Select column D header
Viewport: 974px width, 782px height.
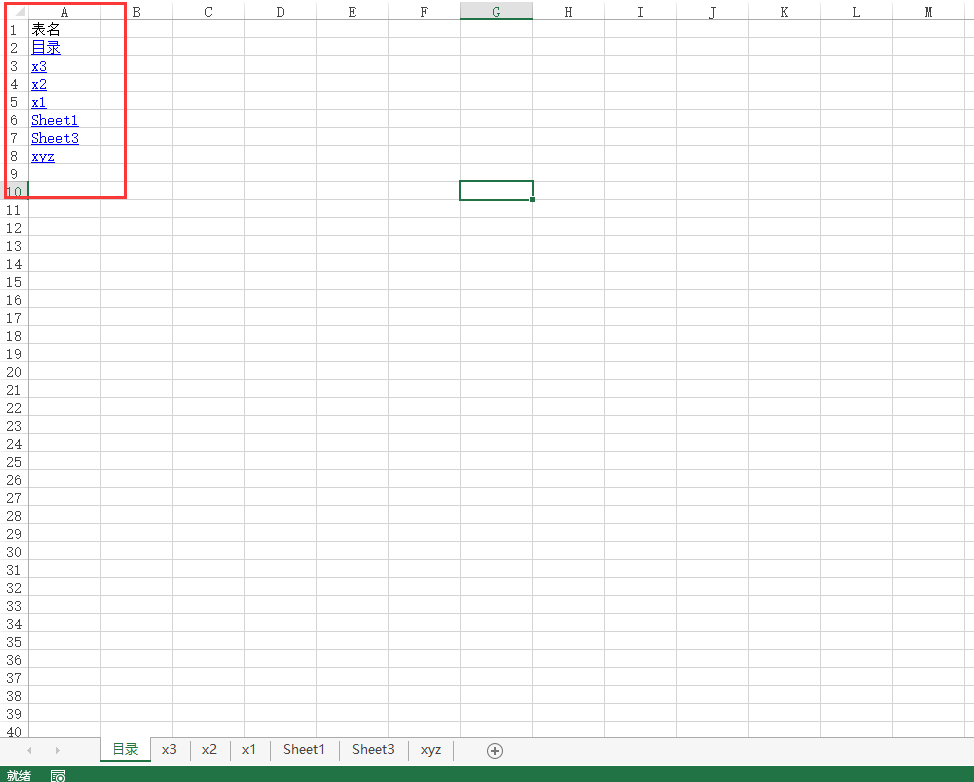click(281, 12)
